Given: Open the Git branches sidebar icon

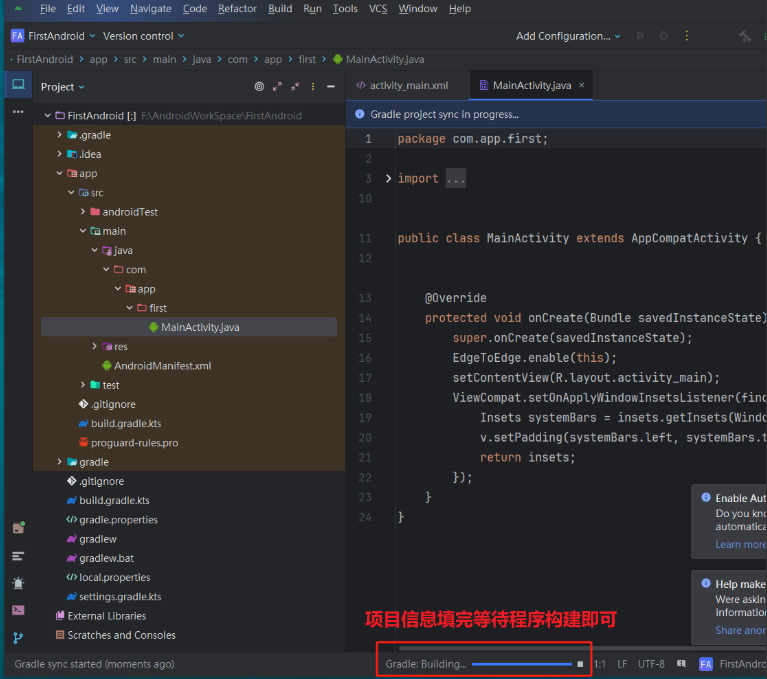Looking at the screenshot, I should click(18, 638).
